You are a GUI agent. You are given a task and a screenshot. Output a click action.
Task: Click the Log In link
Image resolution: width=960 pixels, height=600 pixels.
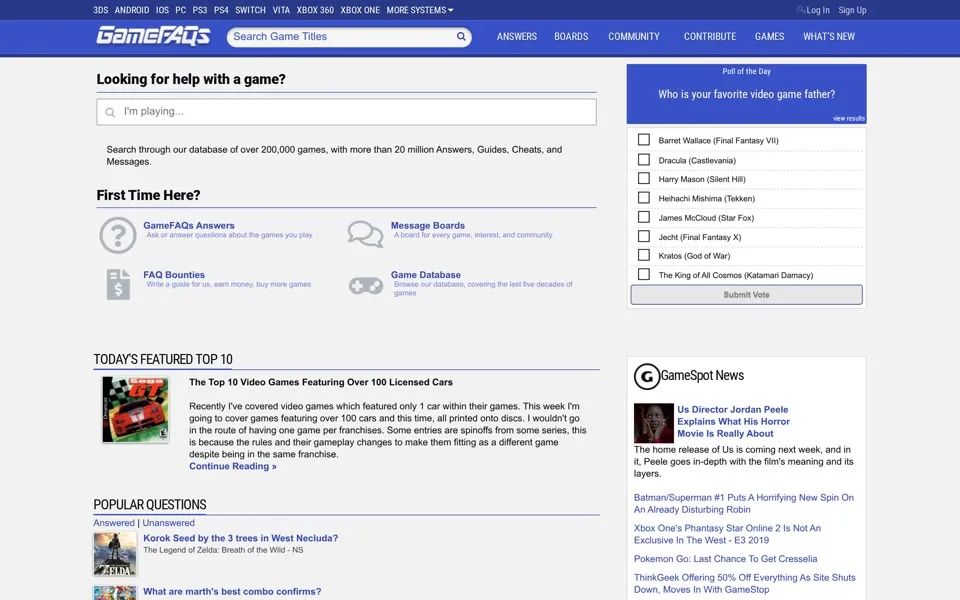[x=817, y=10]
